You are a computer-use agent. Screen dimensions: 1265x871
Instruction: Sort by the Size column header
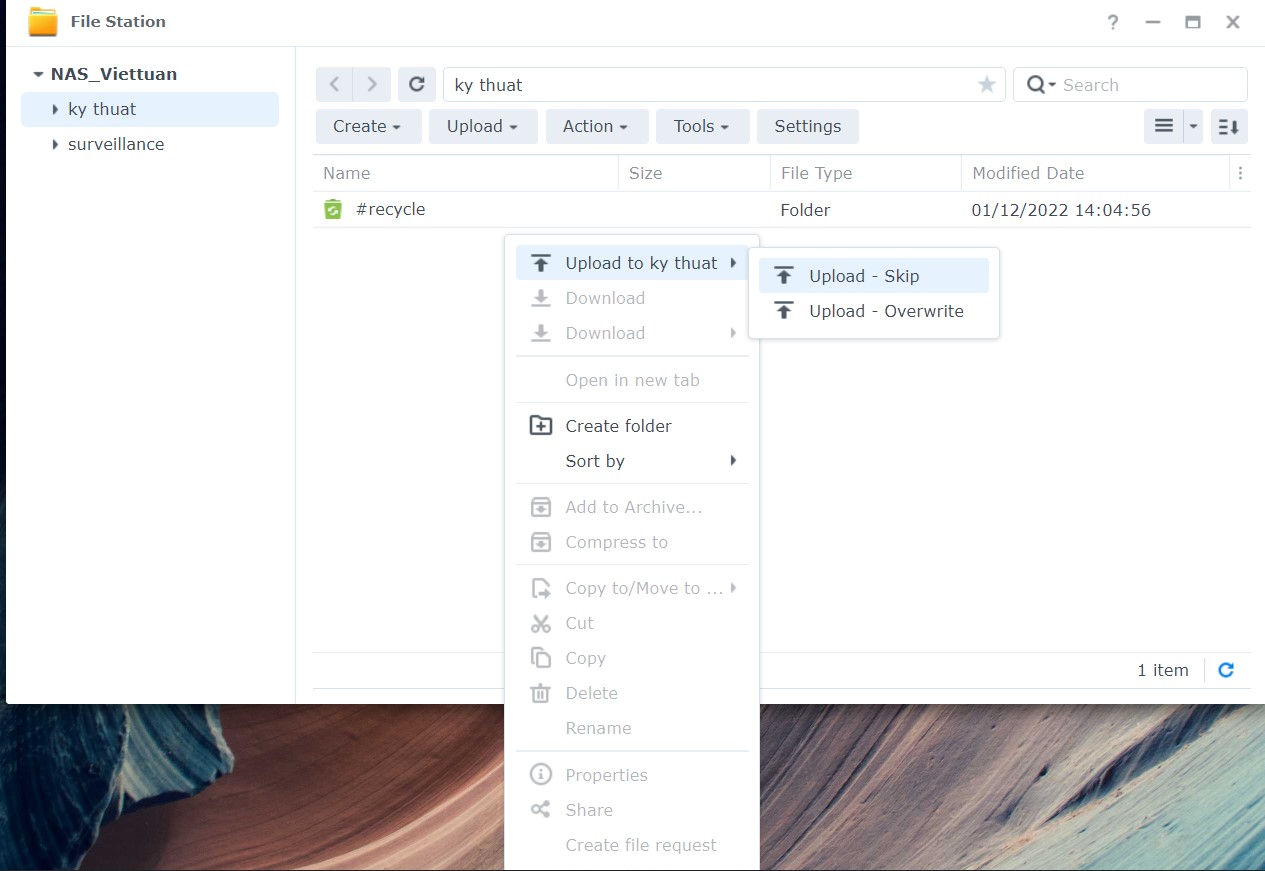click(x=694, y=173)
